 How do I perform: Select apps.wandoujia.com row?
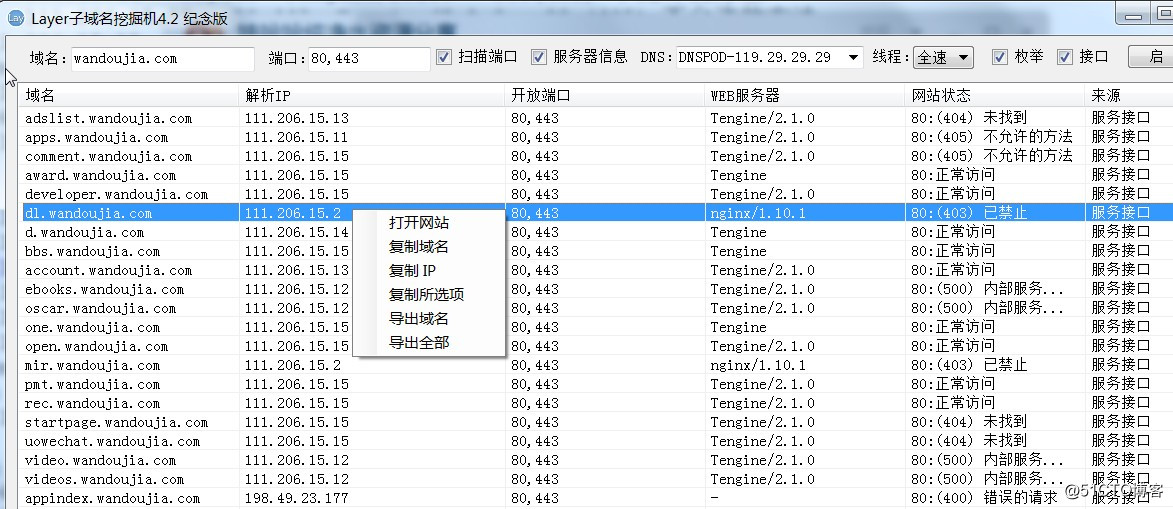pyautogui.click(x=596, y=138)
